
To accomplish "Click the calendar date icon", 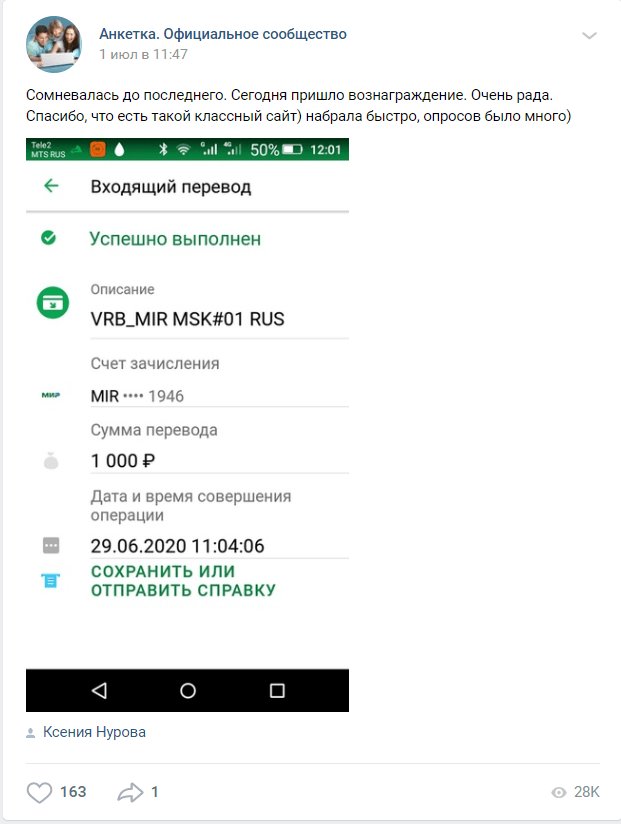I will coord(51,545).
